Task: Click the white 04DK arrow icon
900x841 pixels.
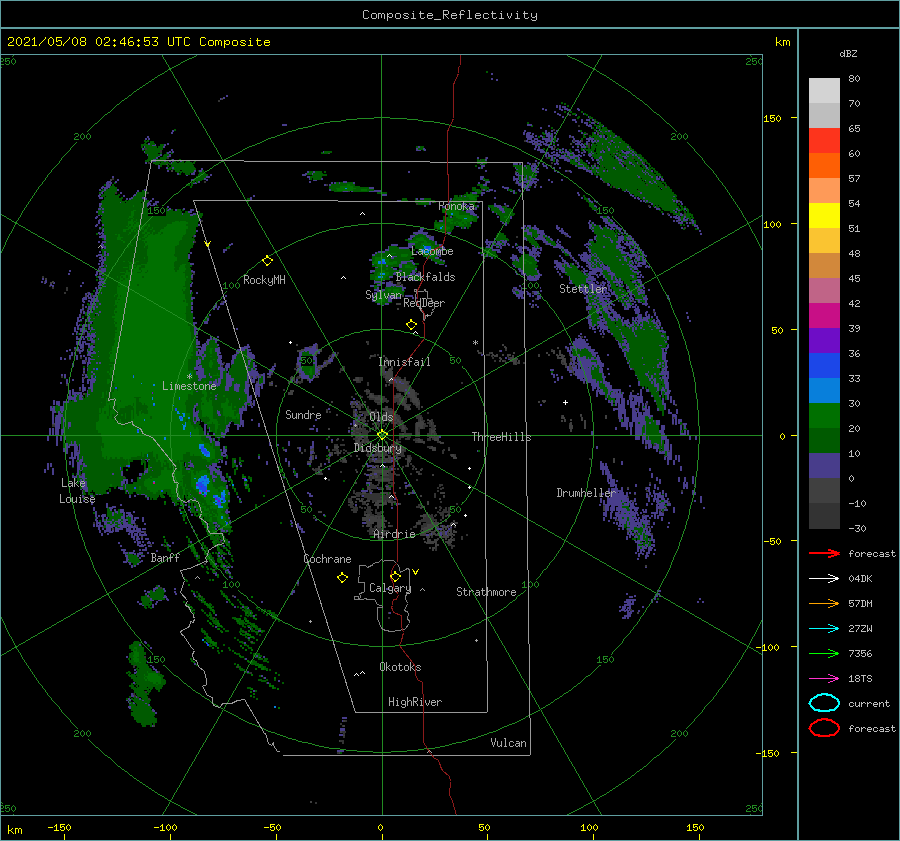Action: pos(824,579)
